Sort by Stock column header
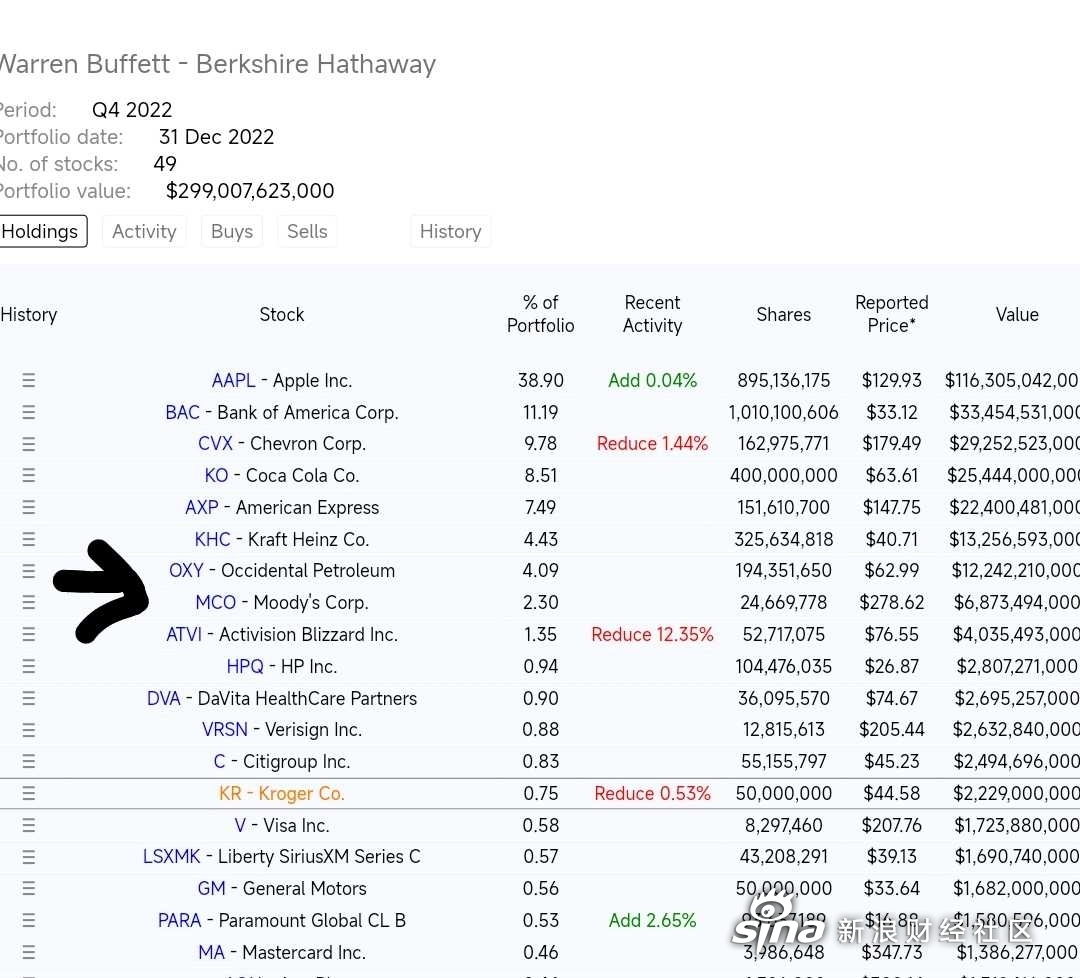This screenshot has width=1080, height=978. 282,315
